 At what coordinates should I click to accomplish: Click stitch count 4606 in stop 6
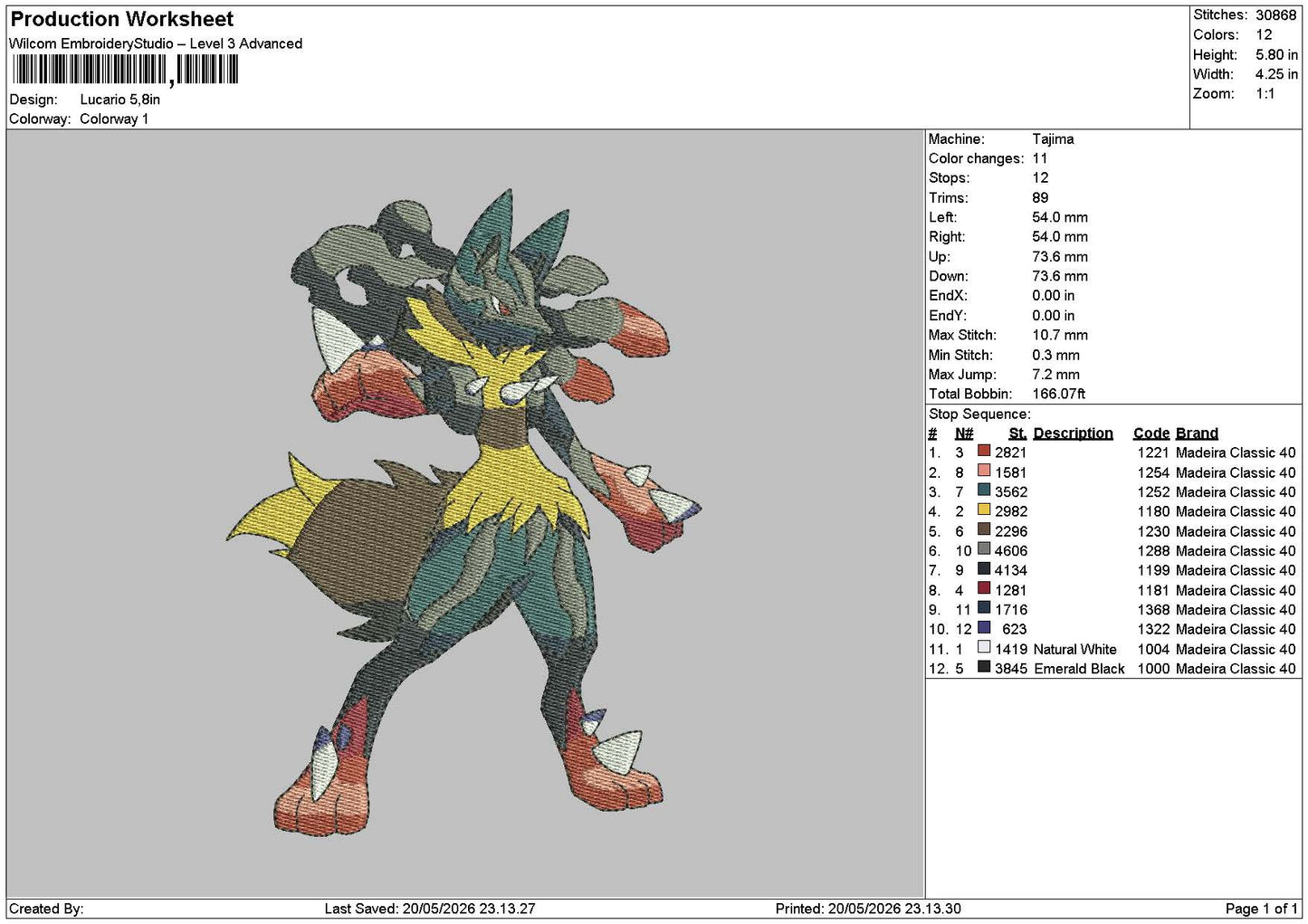coord(1011,550)
